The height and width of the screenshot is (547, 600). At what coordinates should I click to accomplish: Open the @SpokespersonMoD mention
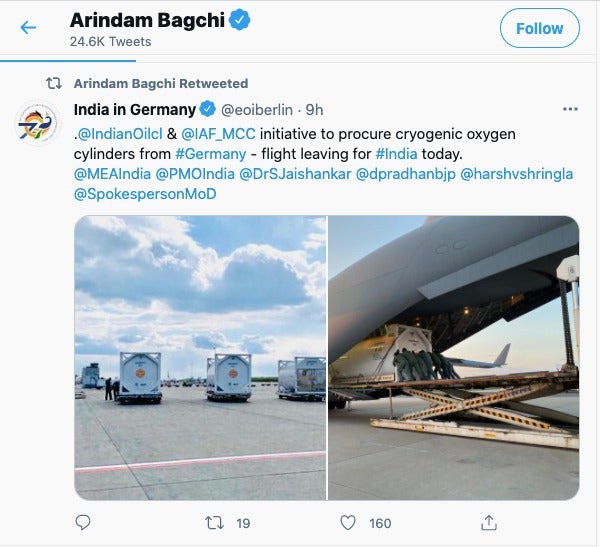pyautogui.click(x=145, y=194)
